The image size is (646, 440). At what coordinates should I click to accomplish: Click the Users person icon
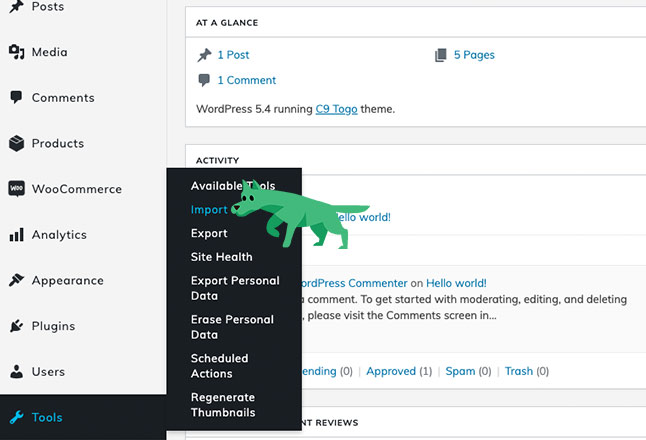[x=16, y=372]
